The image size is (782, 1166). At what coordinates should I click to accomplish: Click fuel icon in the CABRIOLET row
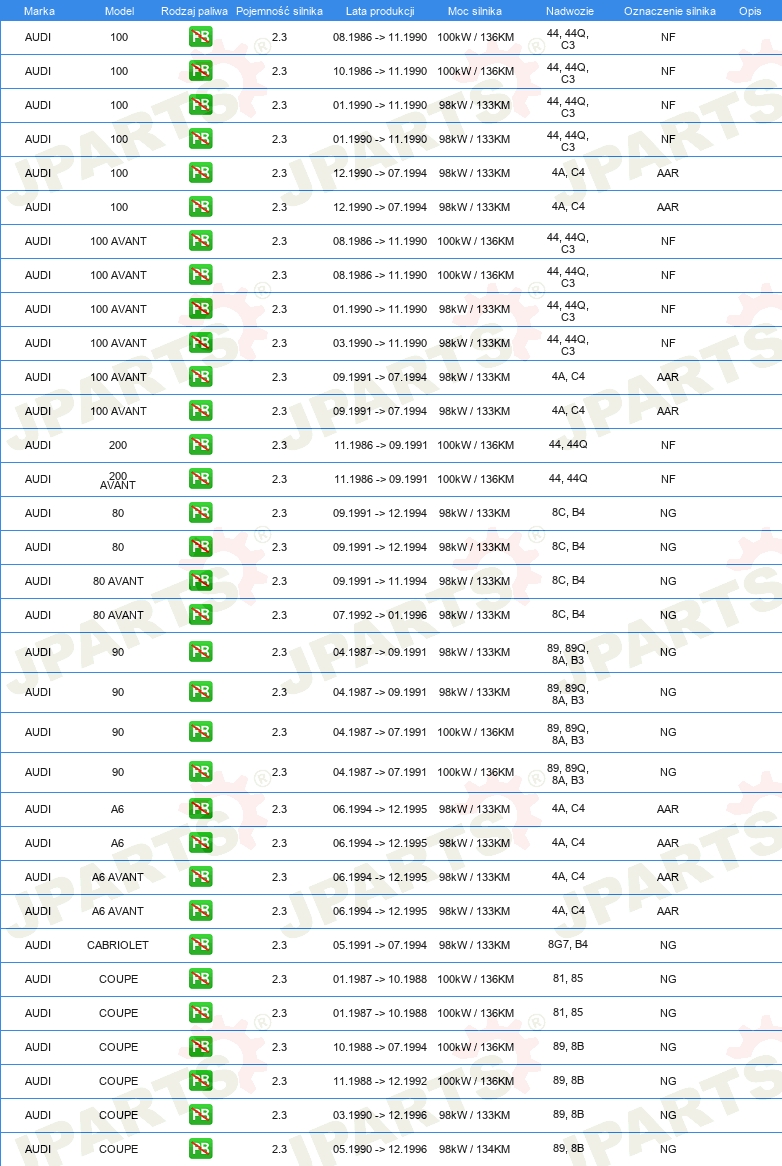[201, 944]
